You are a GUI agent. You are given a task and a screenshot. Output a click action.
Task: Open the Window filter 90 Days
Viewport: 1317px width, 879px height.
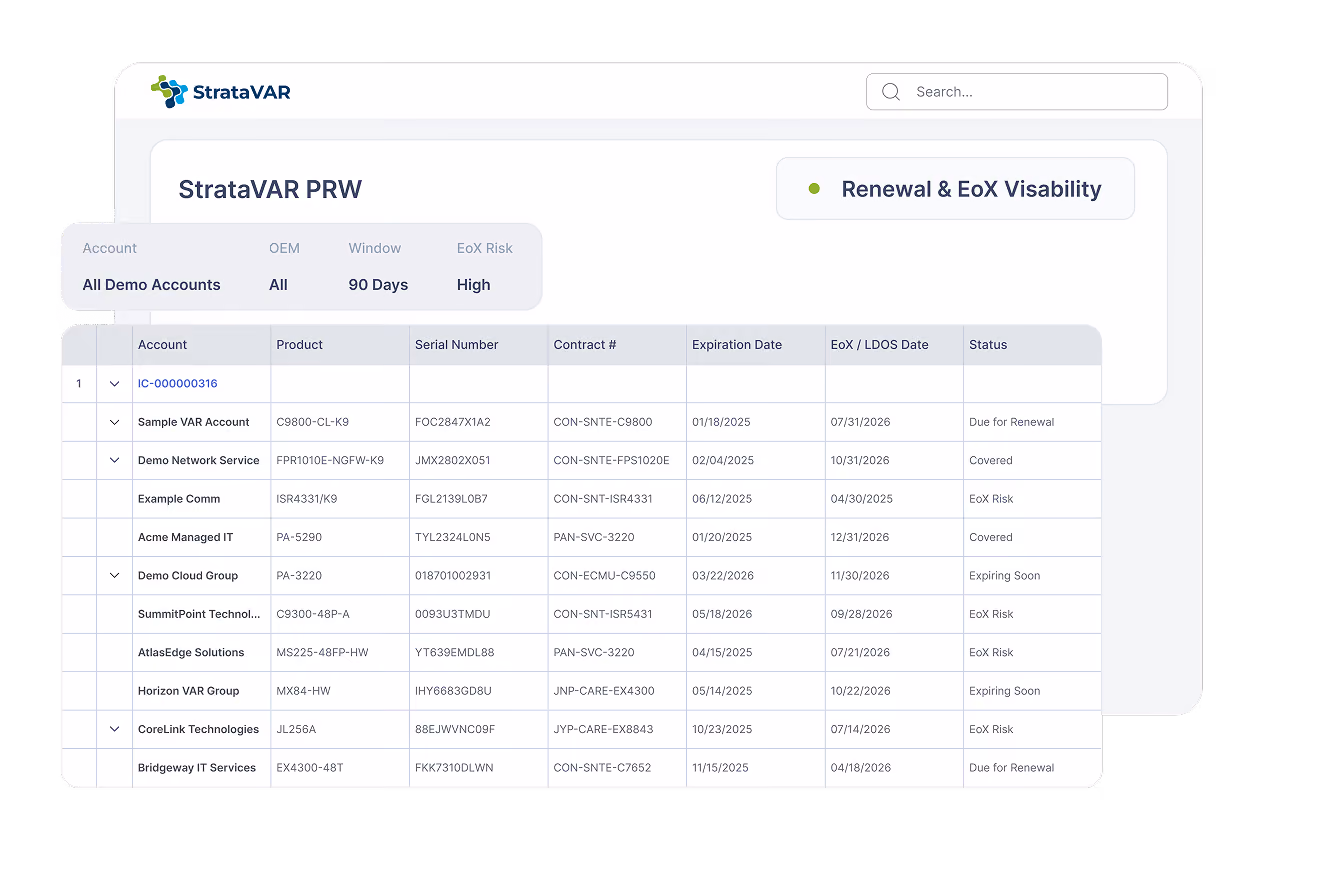coord(378,285)
